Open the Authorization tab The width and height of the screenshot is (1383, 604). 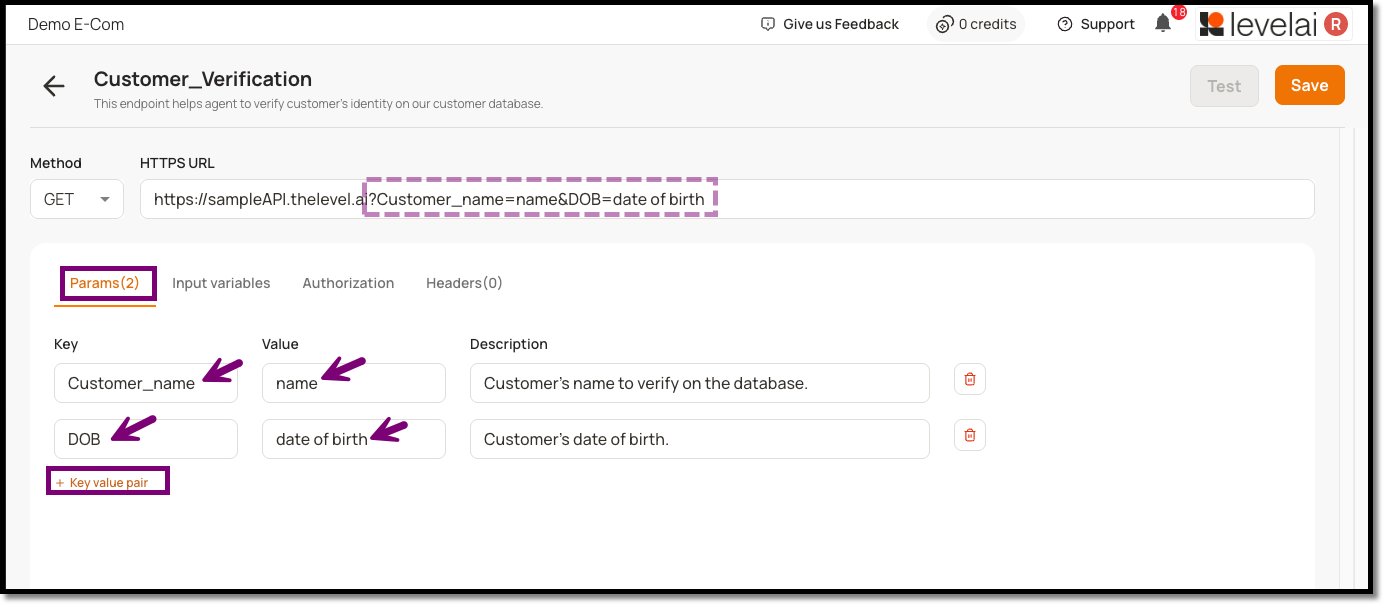(x=348, y=283)
